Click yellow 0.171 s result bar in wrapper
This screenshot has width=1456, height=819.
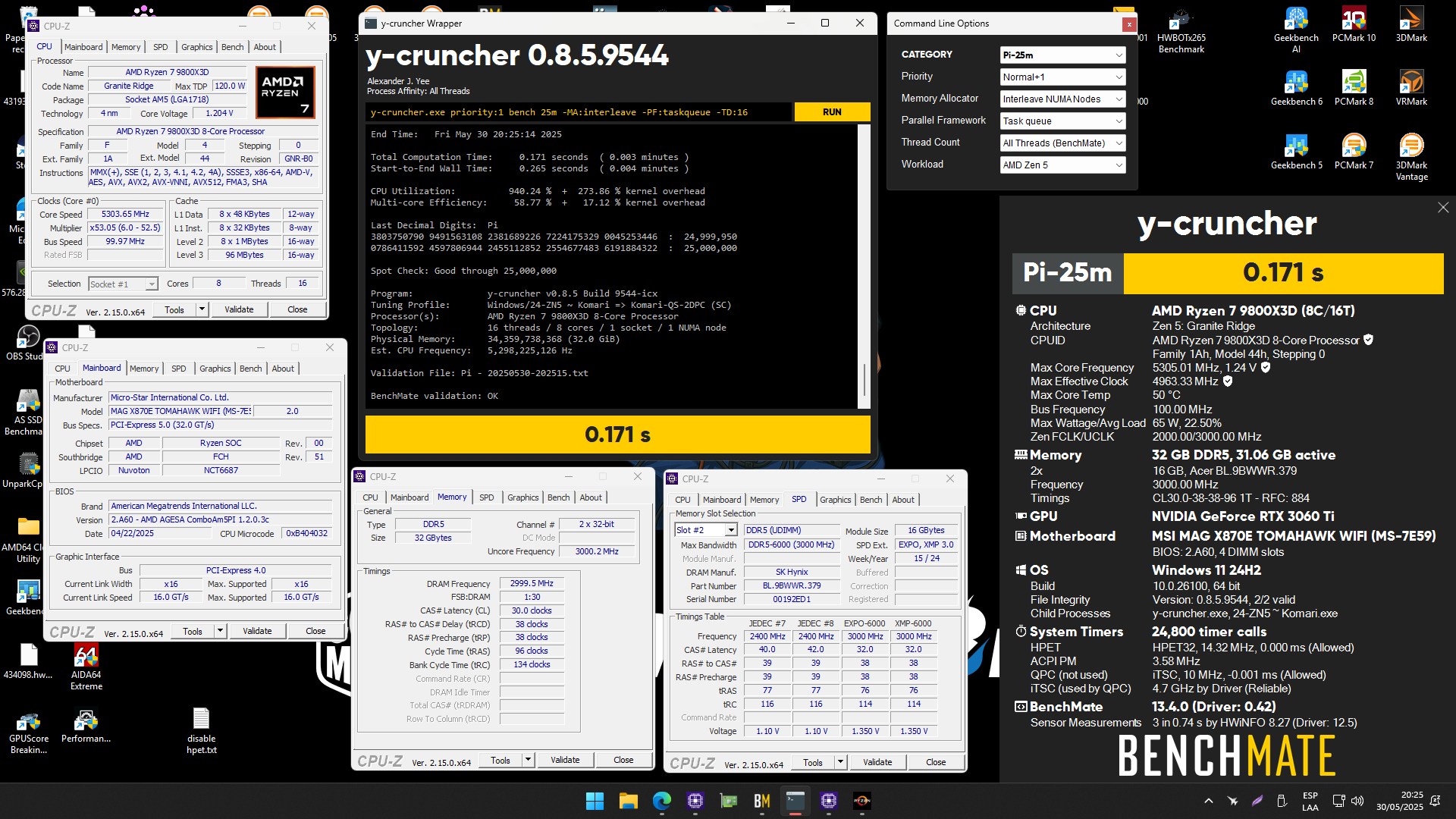tap(617, 435)
